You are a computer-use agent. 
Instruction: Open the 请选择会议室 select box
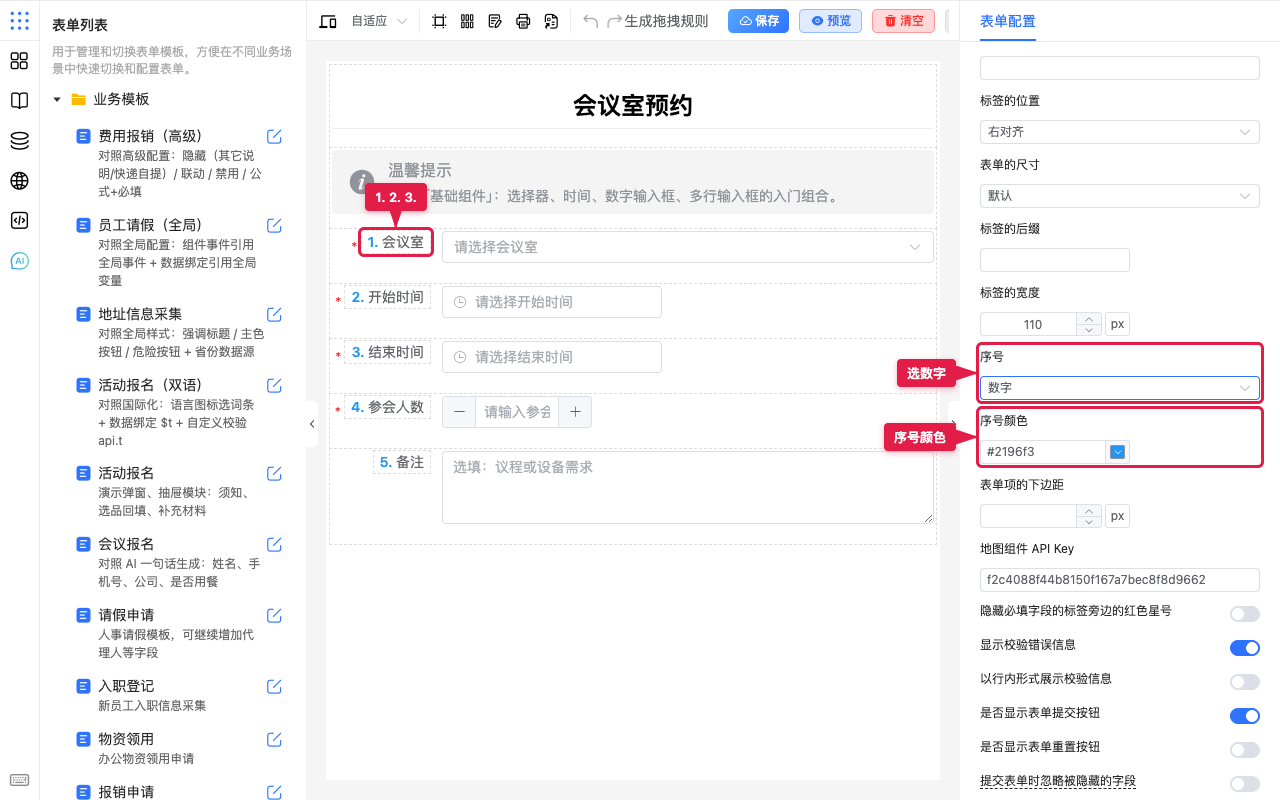[x=688, y=247]
